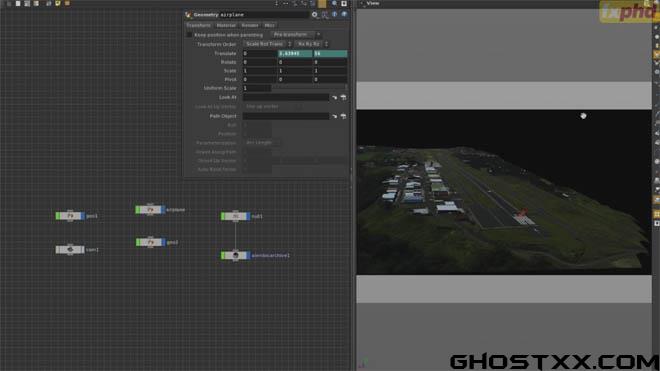Click the help icon in parameter header
Viewport: 660px width, 371px height.
click(344, 14)
